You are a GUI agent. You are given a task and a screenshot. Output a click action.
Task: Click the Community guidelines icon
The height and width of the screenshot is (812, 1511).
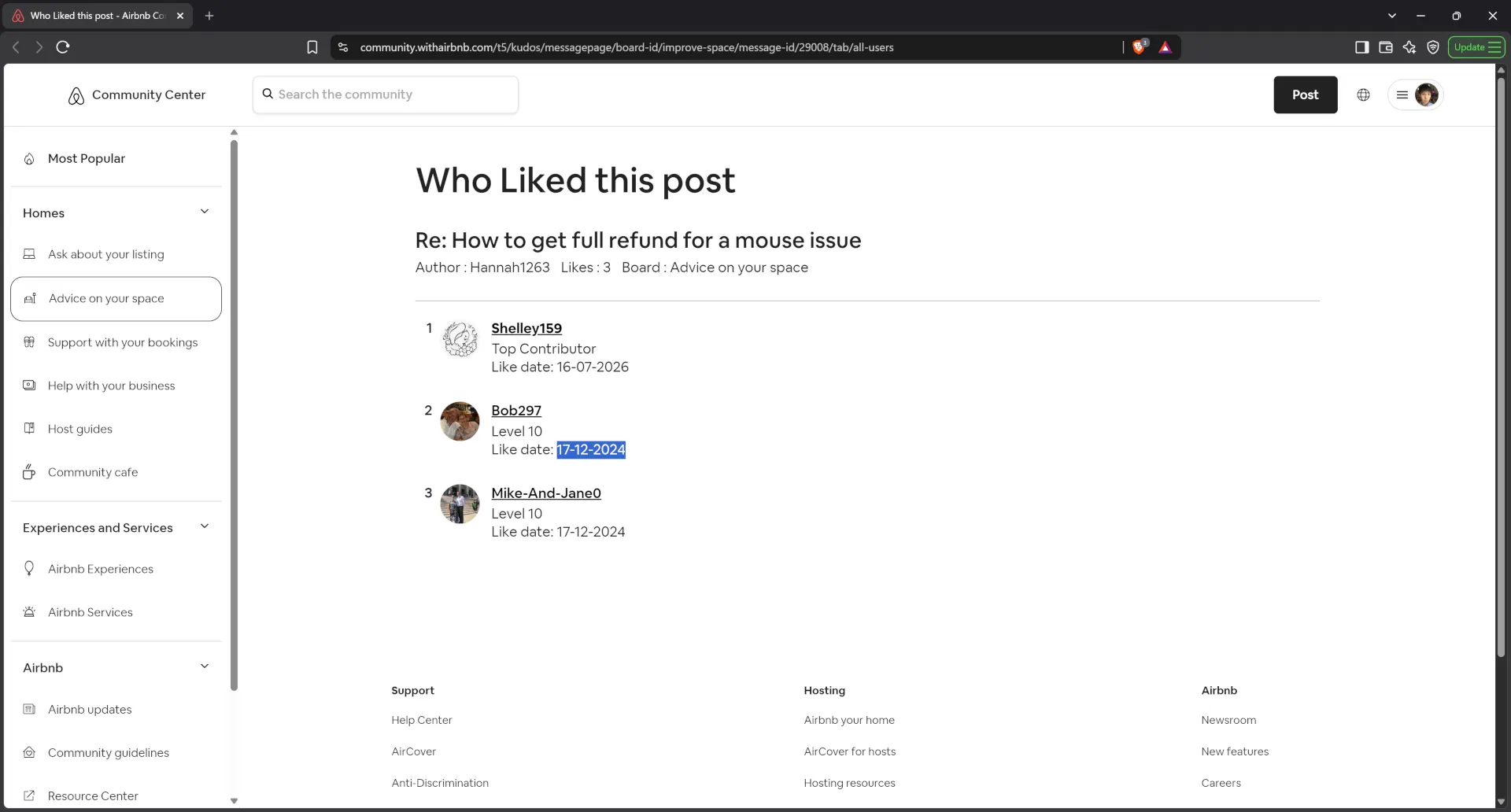(x=29, y=752)
